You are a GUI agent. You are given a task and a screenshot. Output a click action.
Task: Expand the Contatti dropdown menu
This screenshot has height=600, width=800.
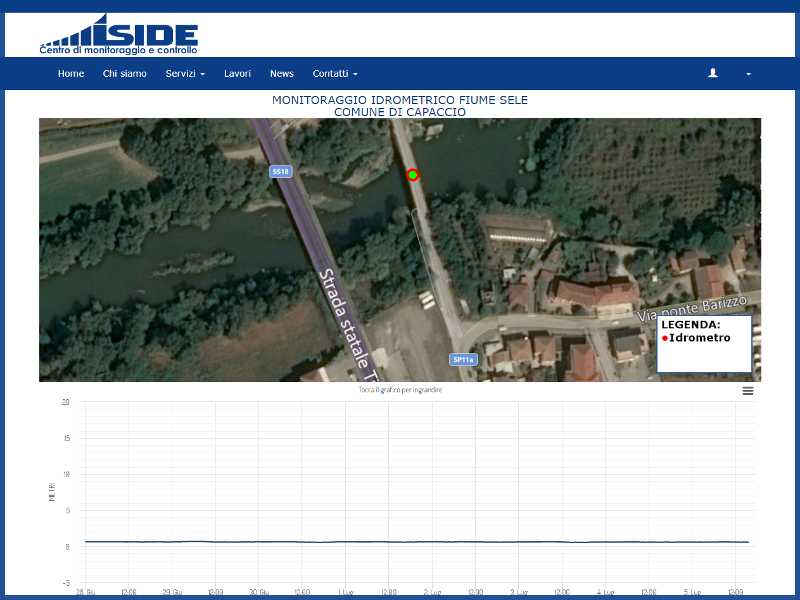[335, 73]
